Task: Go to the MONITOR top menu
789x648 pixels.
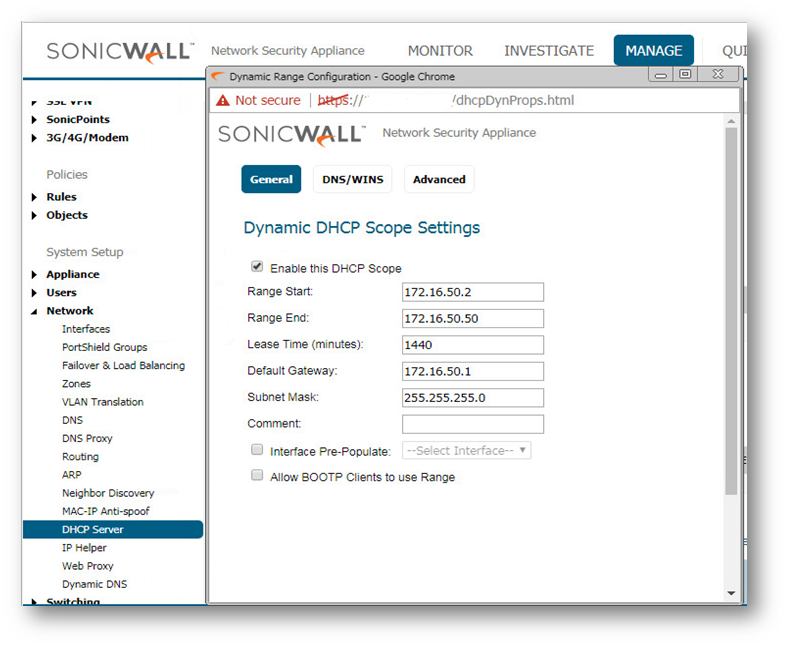Action: point(440,51)
